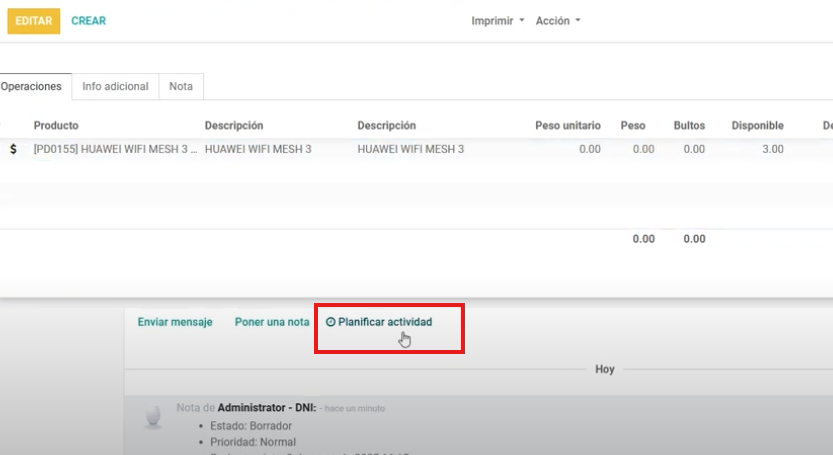Open the Info adicional tab
Screen dimensions: 833x455
point(115,87)
